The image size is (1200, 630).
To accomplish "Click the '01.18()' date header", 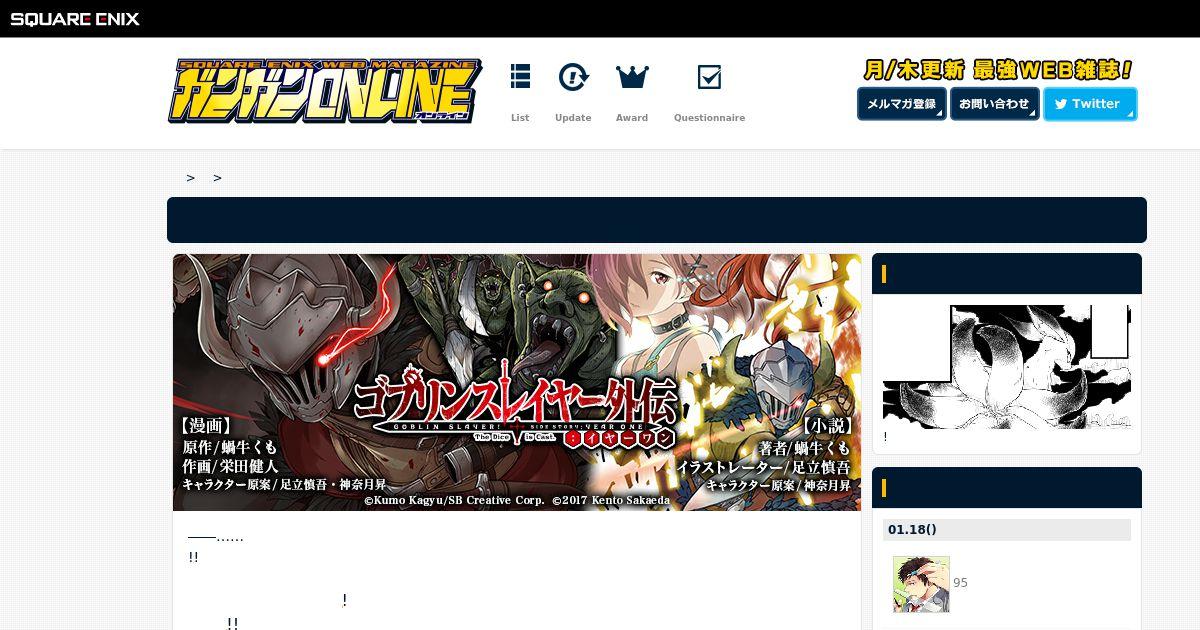I will (x=1007, y=530).
